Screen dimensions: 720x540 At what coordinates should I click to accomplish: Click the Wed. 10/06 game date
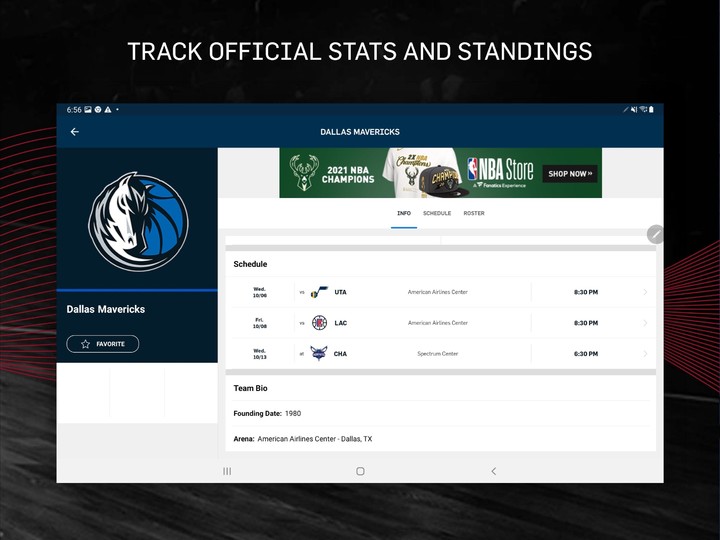259,292
